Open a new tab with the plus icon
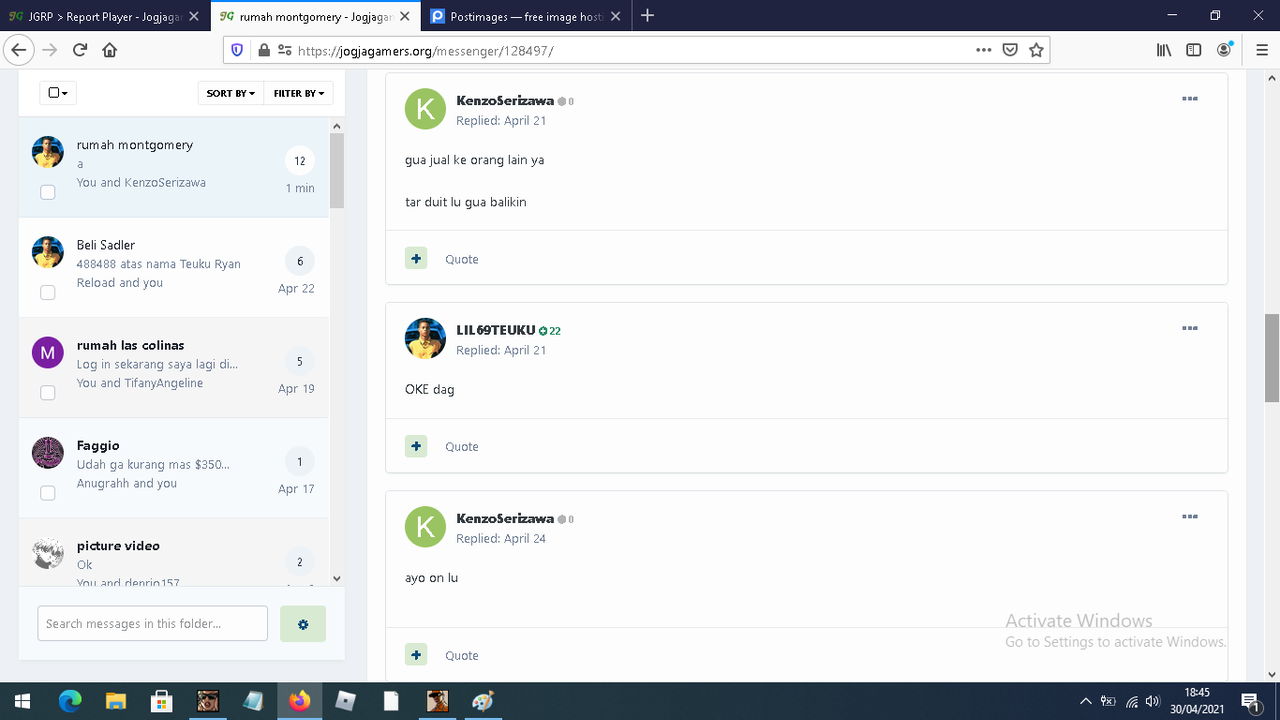The image size is (1280, 720). coord(647,15)
